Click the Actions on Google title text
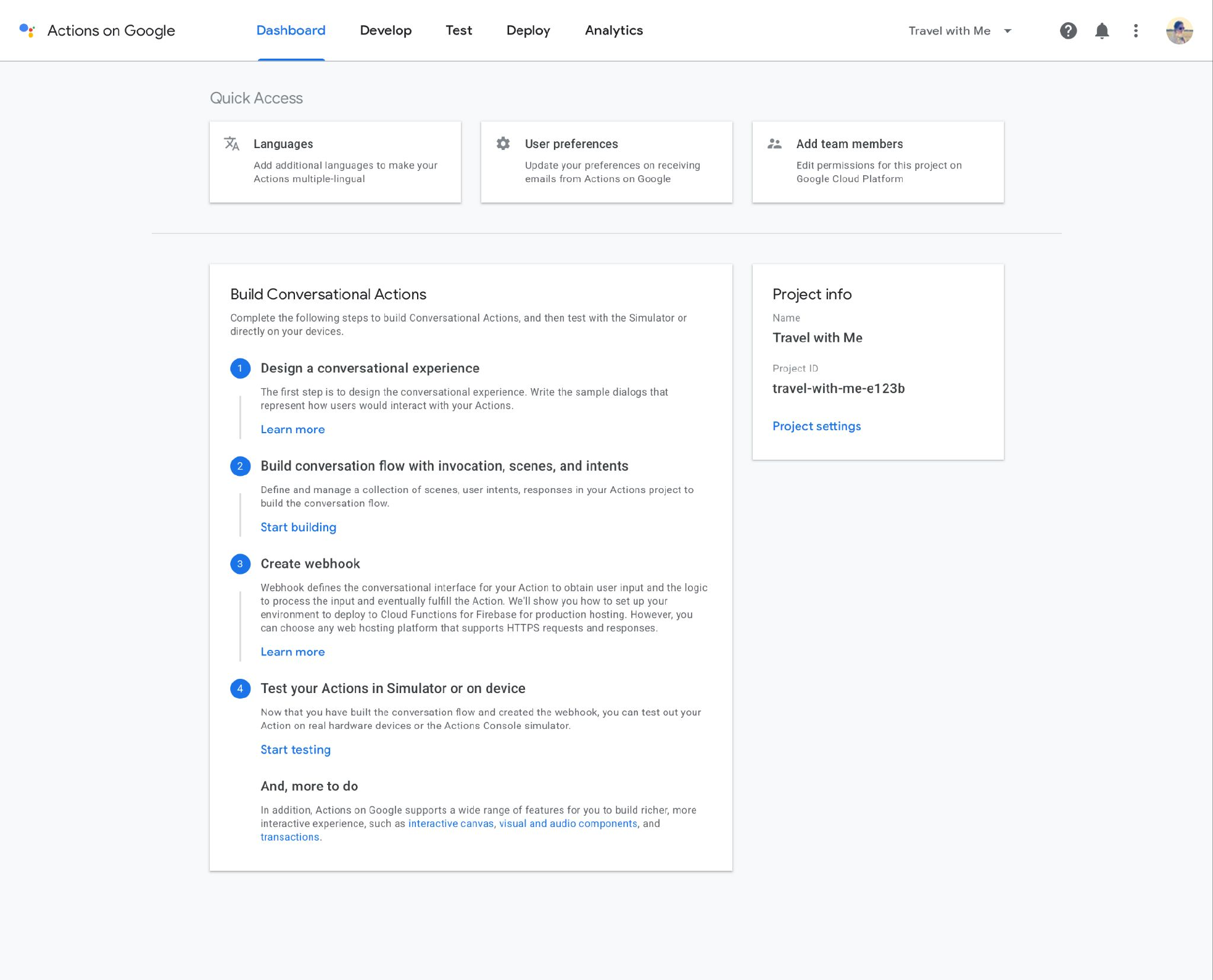This screenshot has width=1213, height=980. pyautogui.click(x=111, y=30)
